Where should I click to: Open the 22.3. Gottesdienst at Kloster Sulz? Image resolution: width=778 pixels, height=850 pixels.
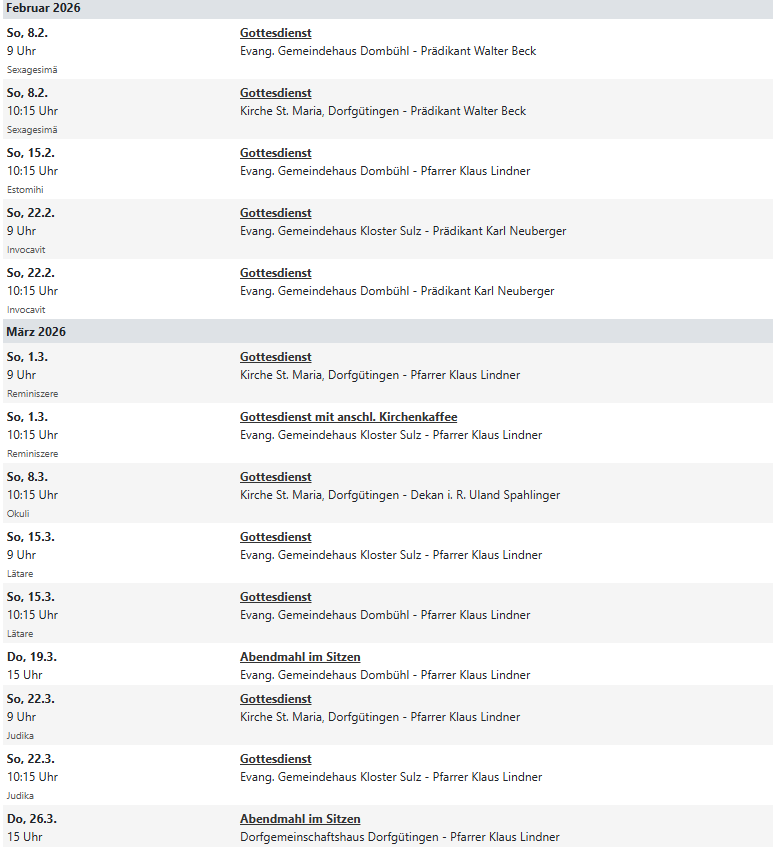tap(275, 759)
